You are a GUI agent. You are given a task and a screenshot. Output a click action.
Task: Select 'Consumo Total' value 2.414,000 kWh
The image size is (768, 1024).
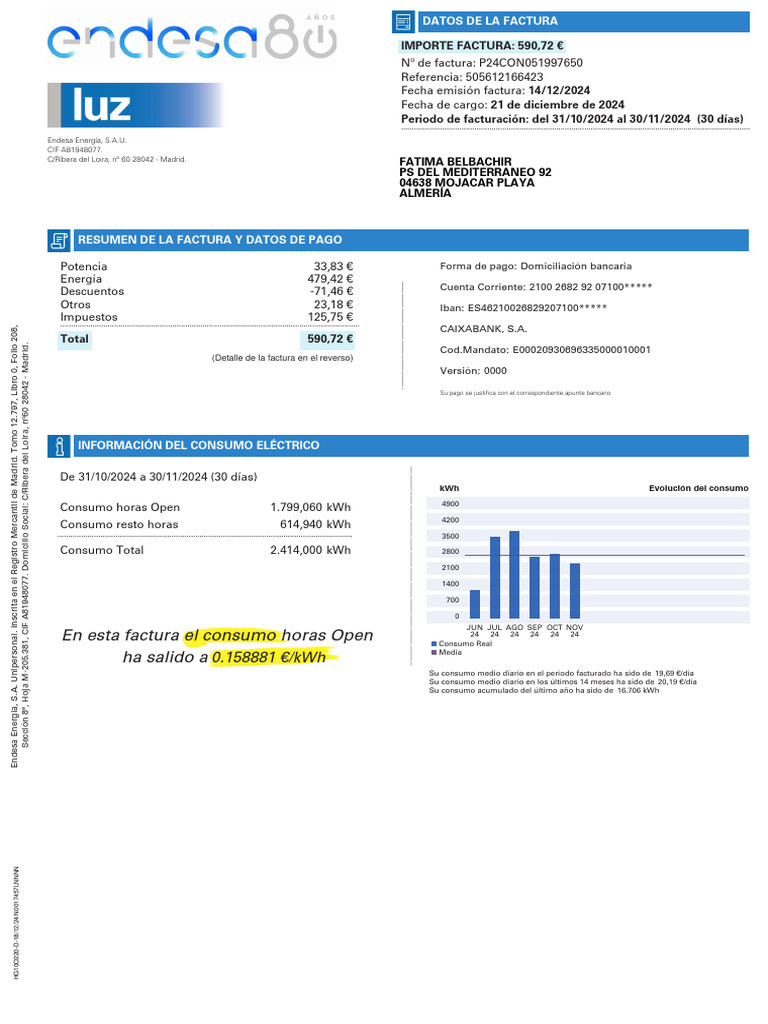(x=310, y=551)
